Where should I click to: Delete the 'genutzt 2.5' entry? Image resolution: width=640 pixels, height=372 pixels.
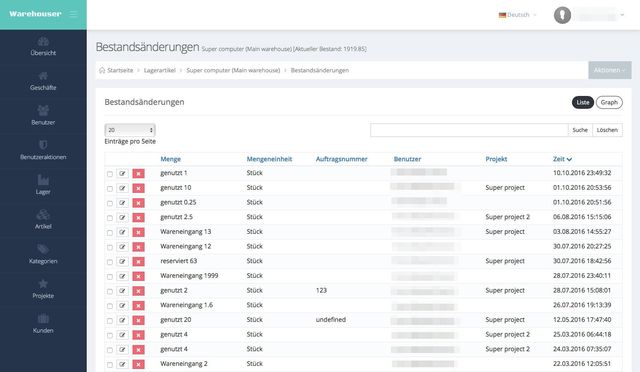(x=138, y=218)
